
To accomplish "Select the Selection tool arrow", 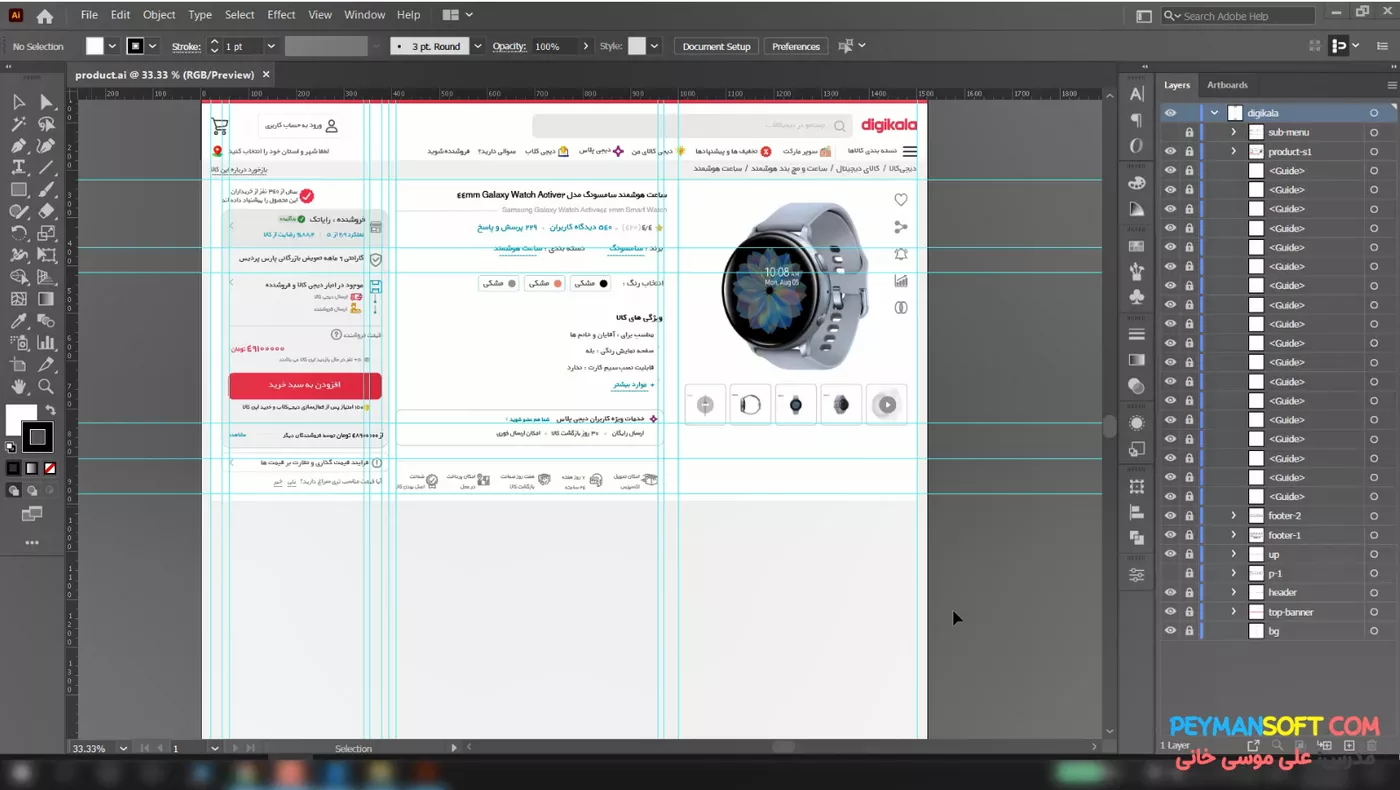I will pos(19,102).
